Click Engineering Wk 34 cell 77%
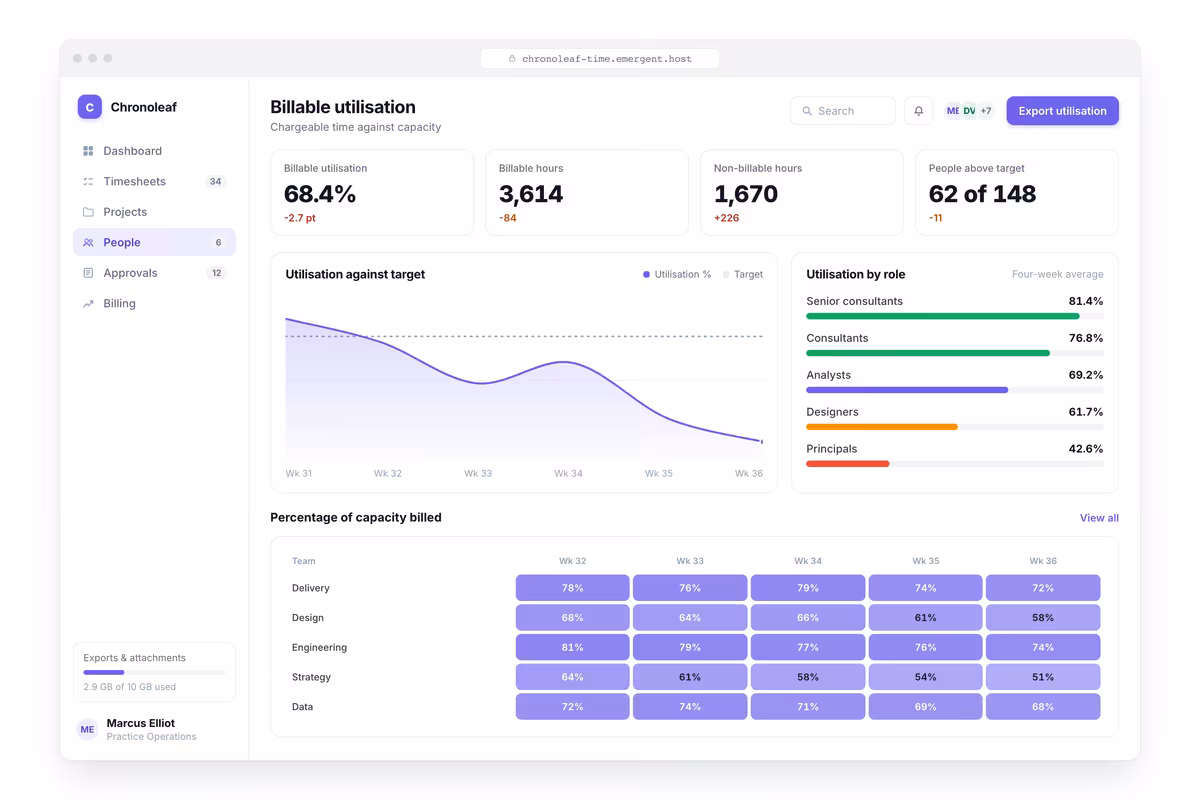 808,647
